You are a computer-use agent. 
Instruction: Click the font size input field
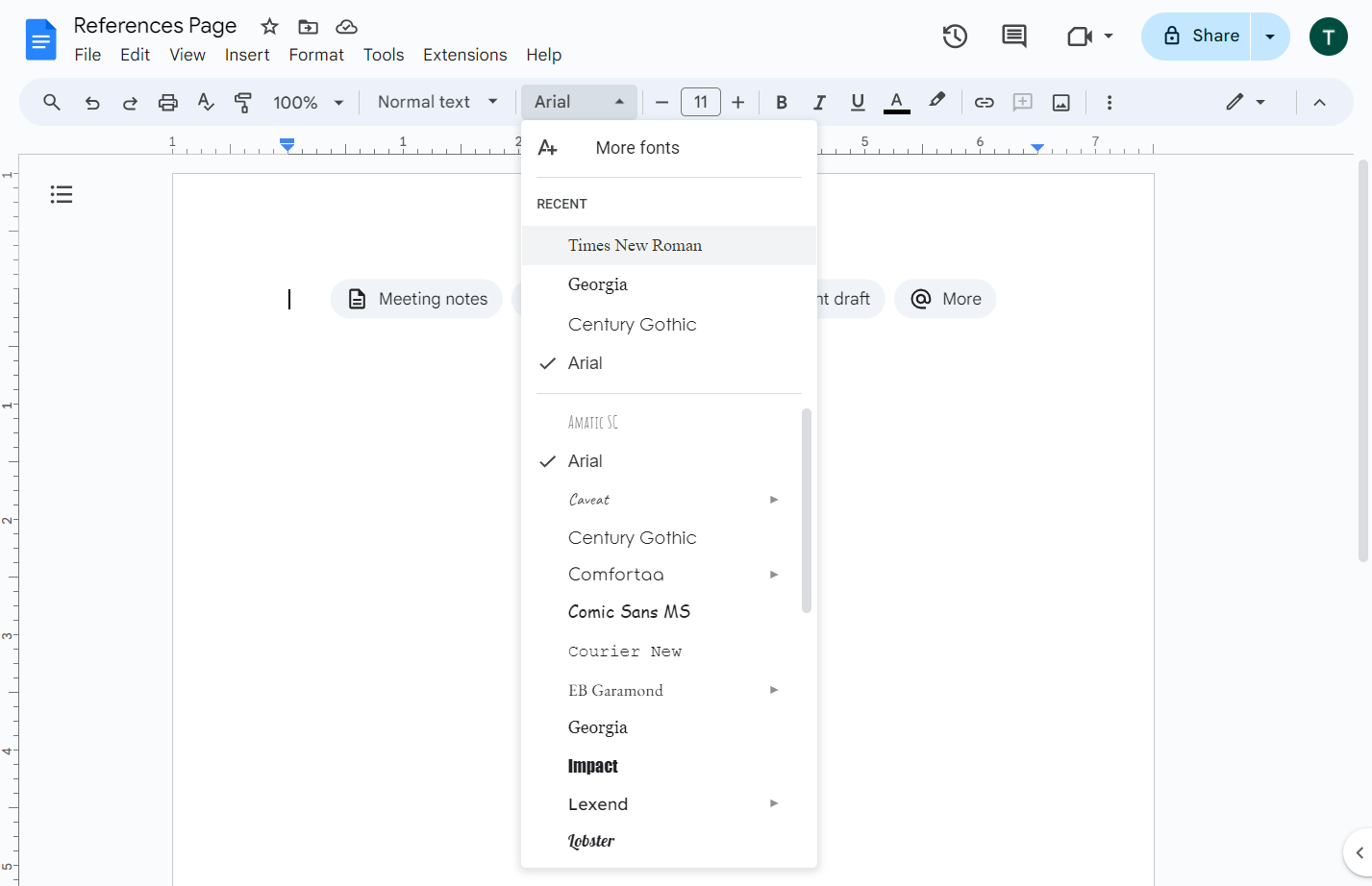[x=701, y=102]
